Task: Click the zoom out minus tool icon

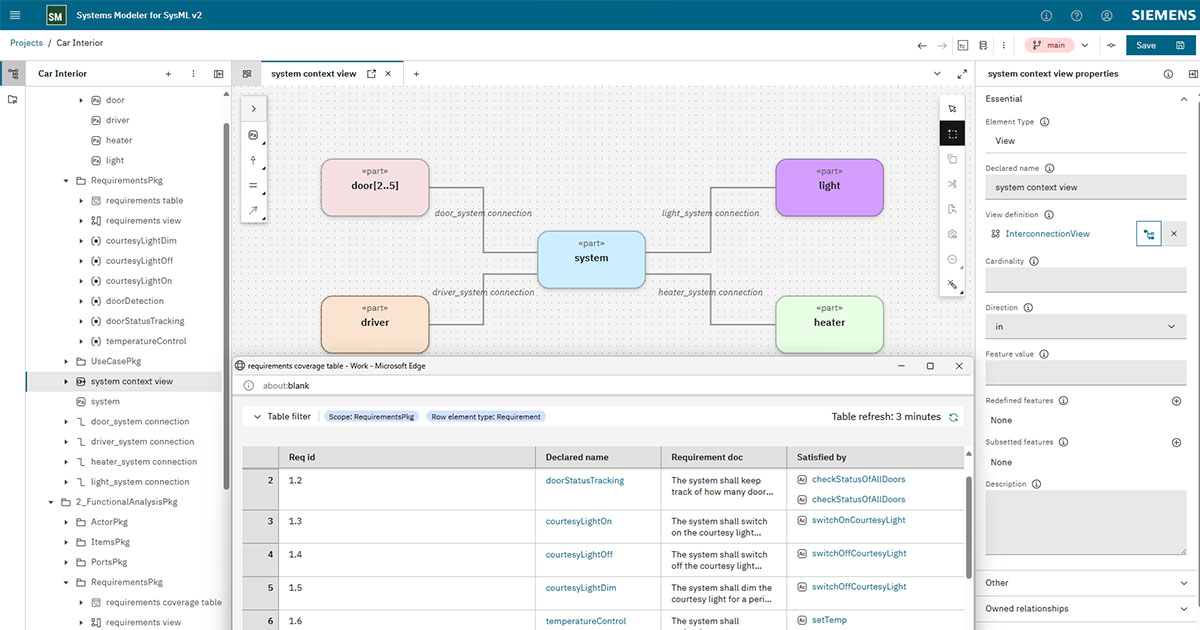Action: pyautogui.click(x=953, y=259)
